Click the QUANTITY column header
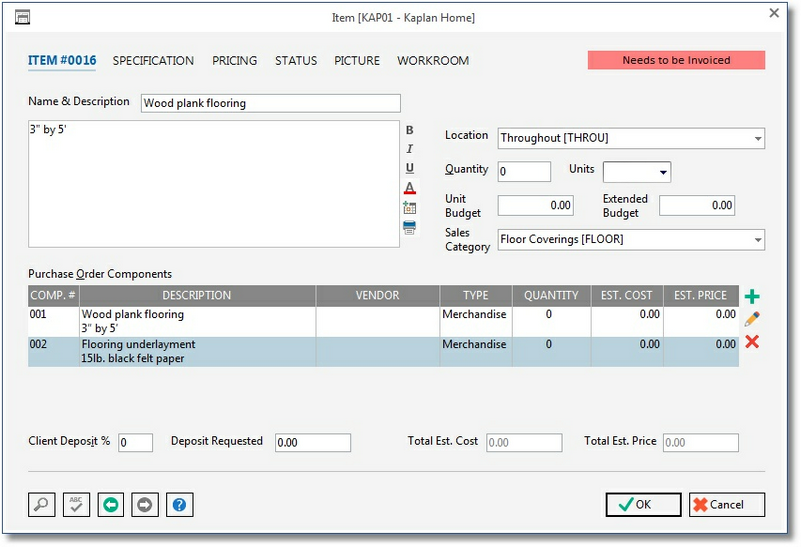The width and height of the screenshot is (801, 547). click(551, 295)
